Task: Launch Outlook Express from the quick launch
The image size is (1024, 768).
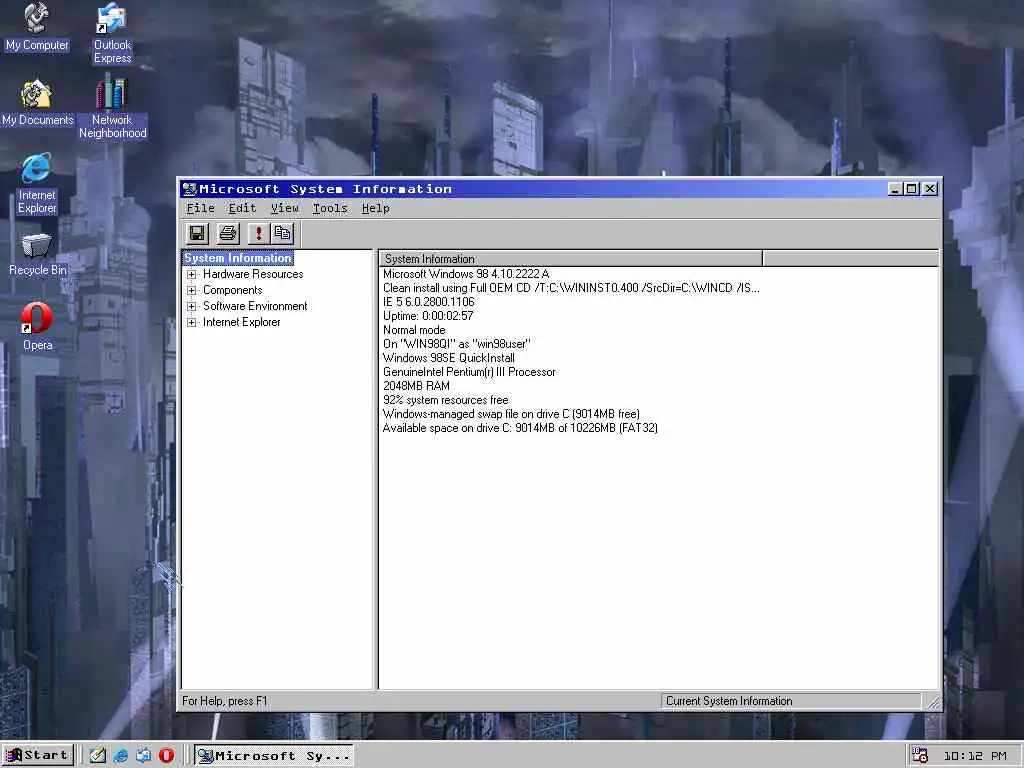Action: pyautogui.click(x=144, y=756)
